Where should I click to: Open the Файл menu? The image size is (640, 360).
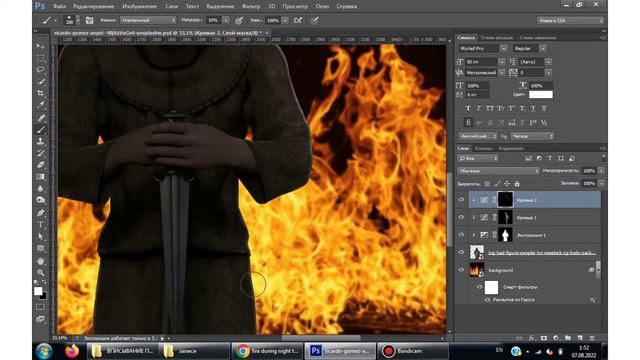click(x=59, y=7)
